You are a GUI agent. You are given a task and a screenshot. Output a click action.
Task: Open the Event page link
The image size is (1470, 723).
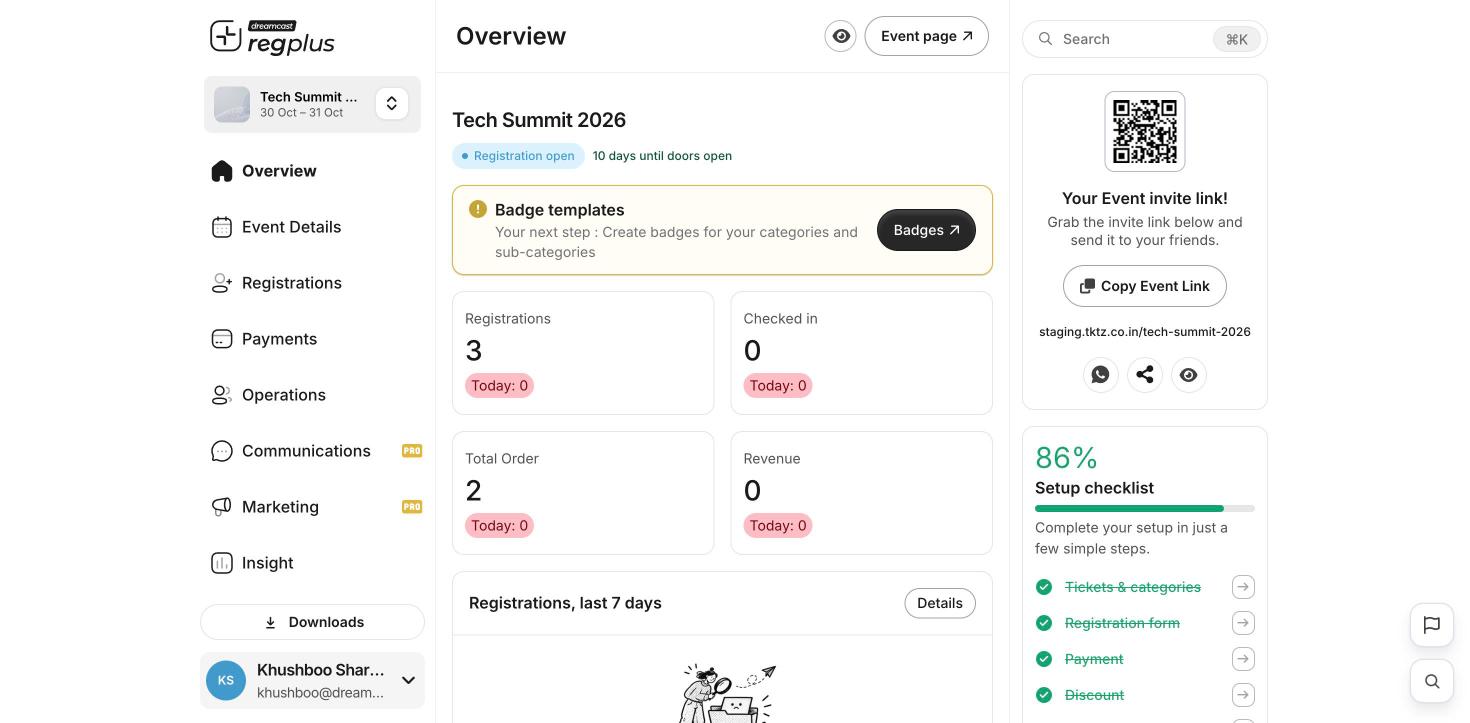pos(927,36)
